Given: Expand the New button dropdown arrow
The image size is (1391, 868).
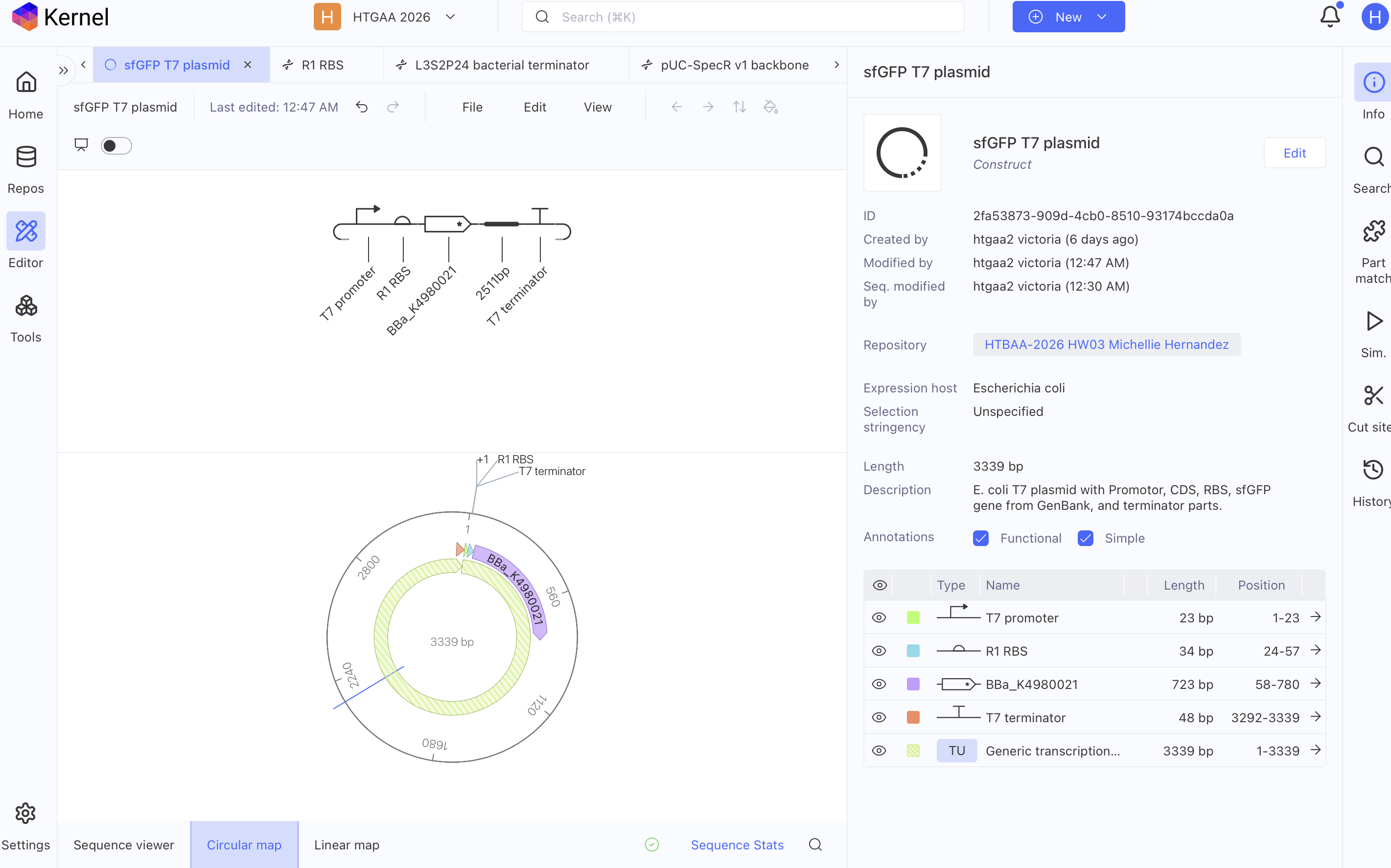Looking at the screenshot, I should pyautogui.click(x=1102, y=17).
